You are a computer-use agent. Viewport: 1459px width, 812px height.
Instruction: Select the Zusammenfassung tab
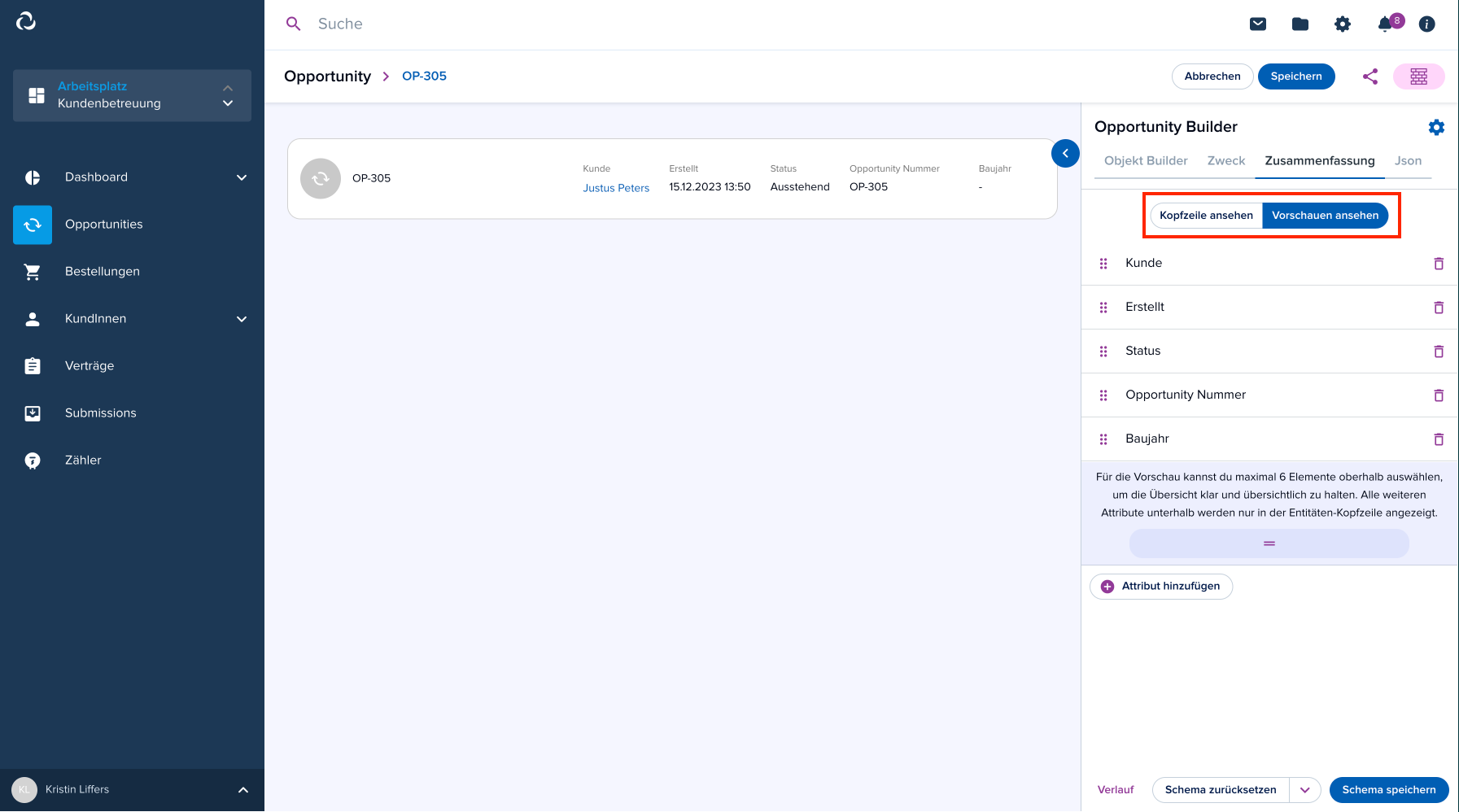1320,161
